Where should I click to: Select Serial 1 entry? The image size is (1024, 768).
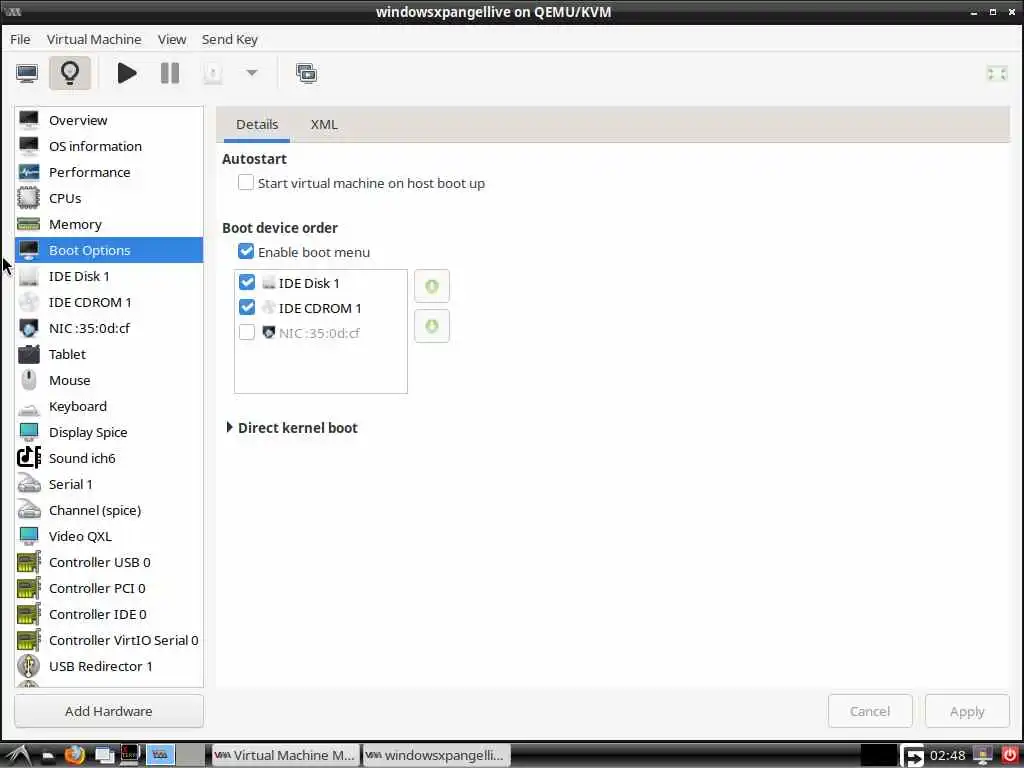point(109,485)
